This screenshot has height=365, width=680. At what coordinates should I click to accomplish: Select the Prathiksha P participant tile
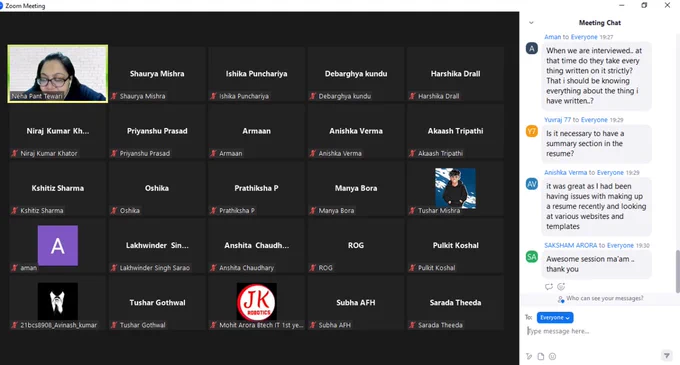256,188
